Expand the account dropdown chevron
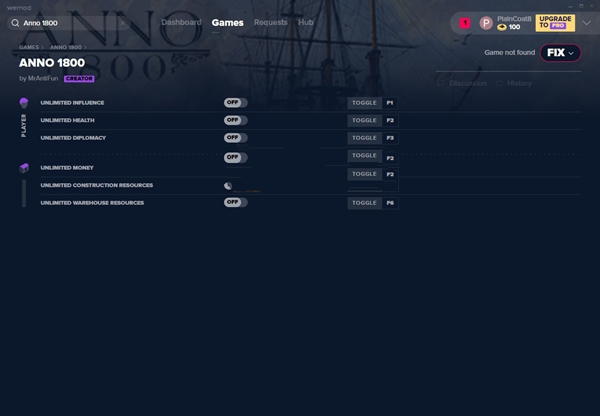Viewport: 600px width, 416px height. pyautogui.click(x=586, y=23)
